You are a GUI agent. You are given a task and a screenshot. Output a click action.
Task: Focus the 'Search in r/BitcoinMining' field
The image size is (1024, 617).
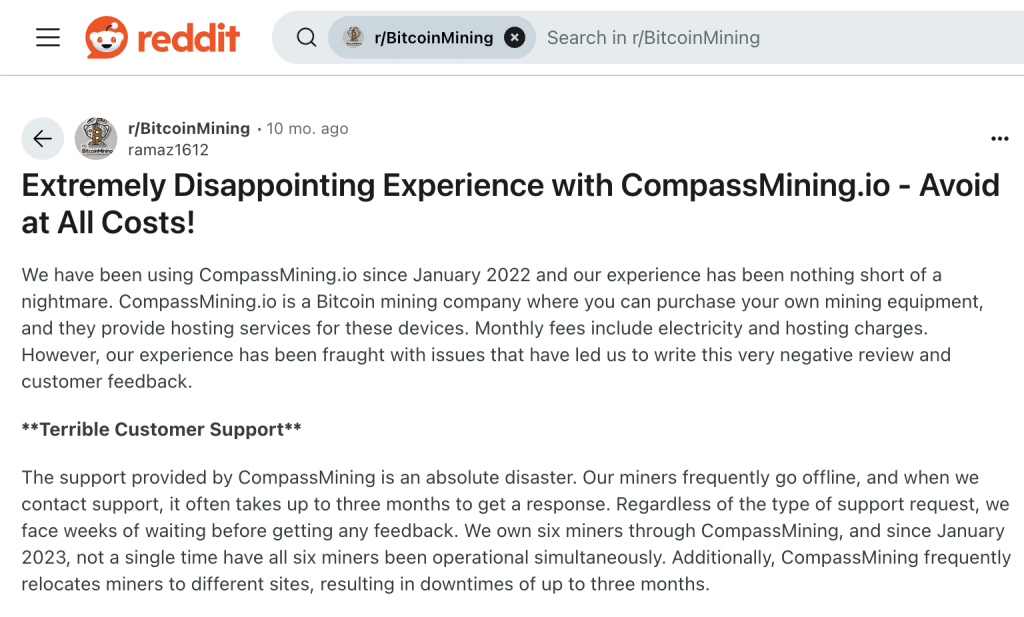[760, 38]
